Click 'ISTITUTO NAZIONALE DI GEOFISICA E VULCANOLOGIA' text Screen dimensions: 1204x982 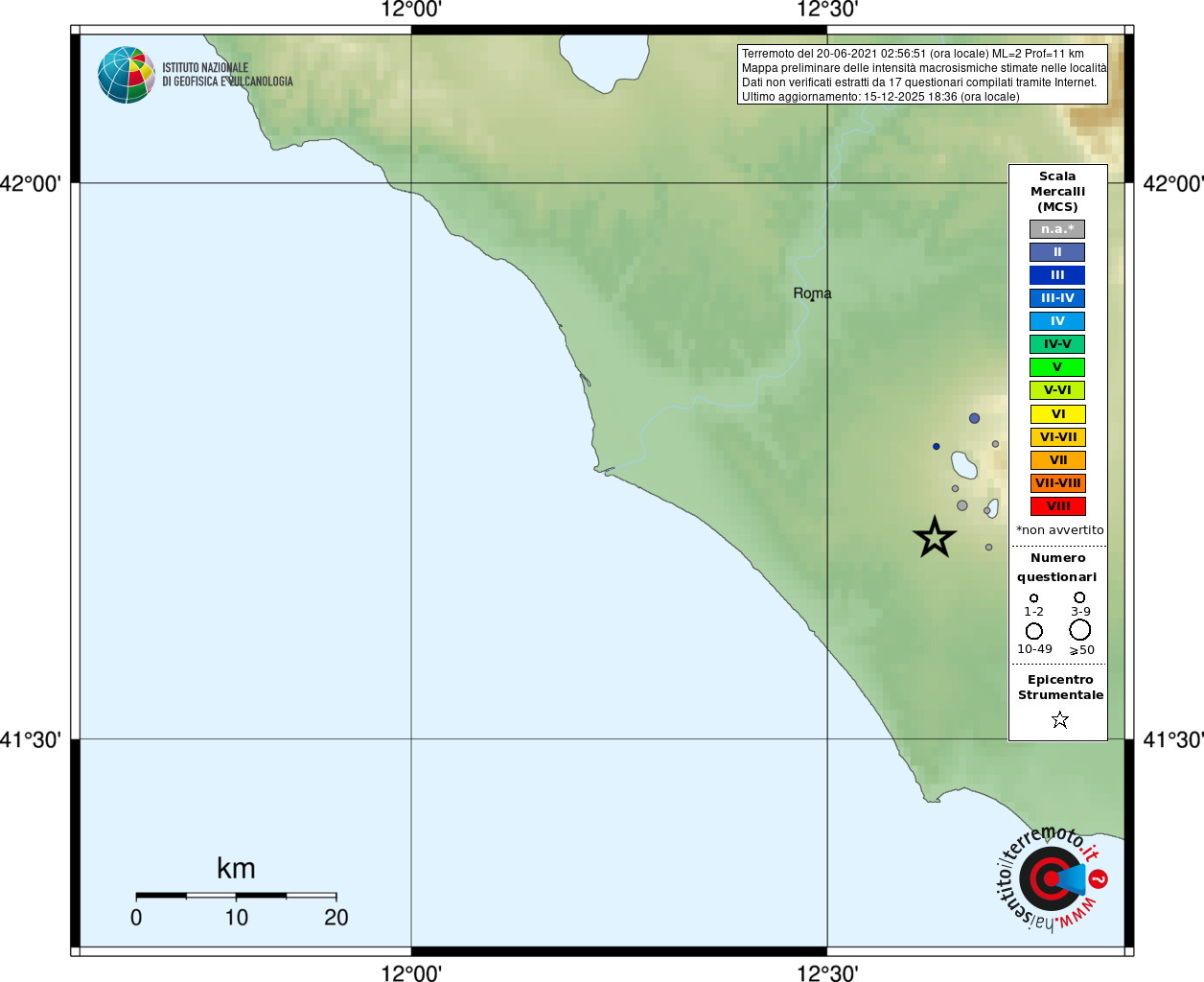pyautogui.click(x=227, y=75)
